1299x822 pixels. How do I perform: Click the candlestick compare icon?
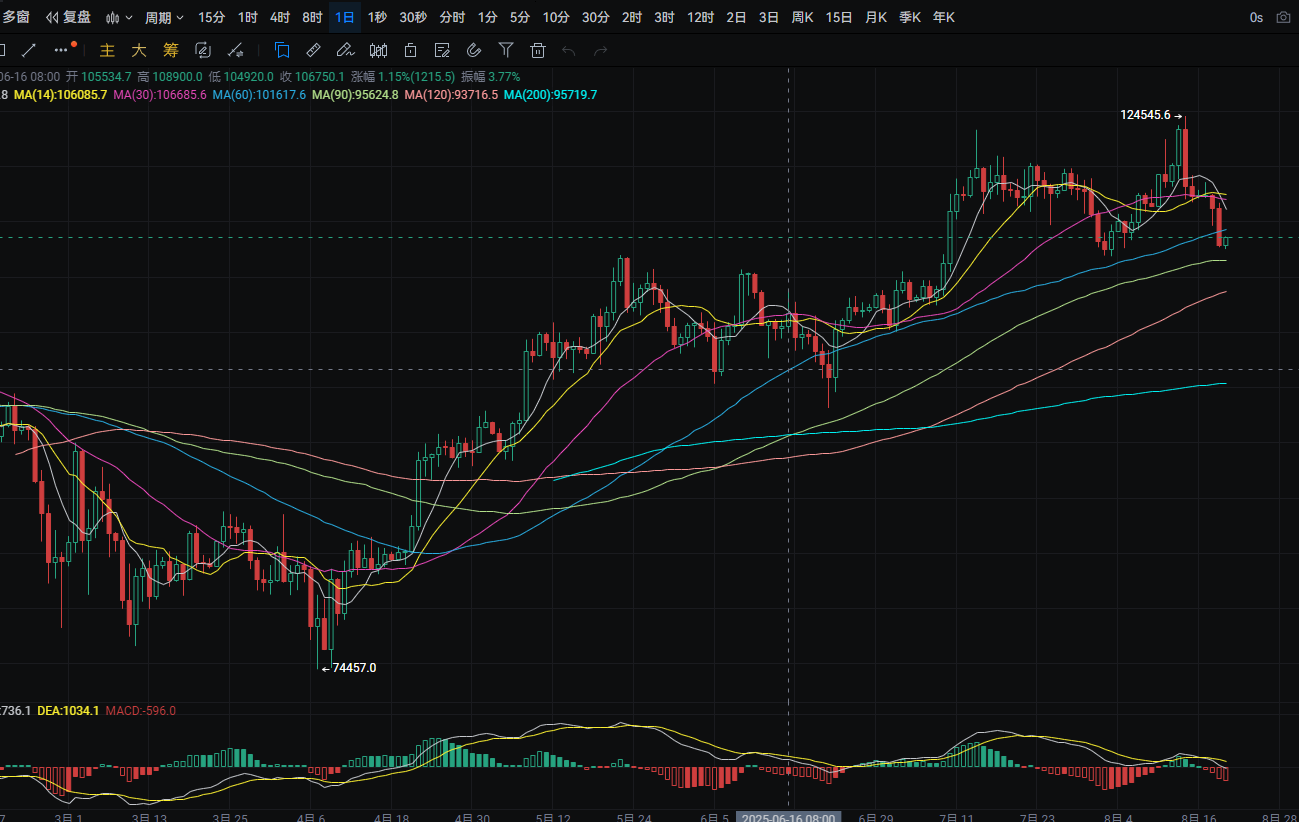click(x=378, y=50)
